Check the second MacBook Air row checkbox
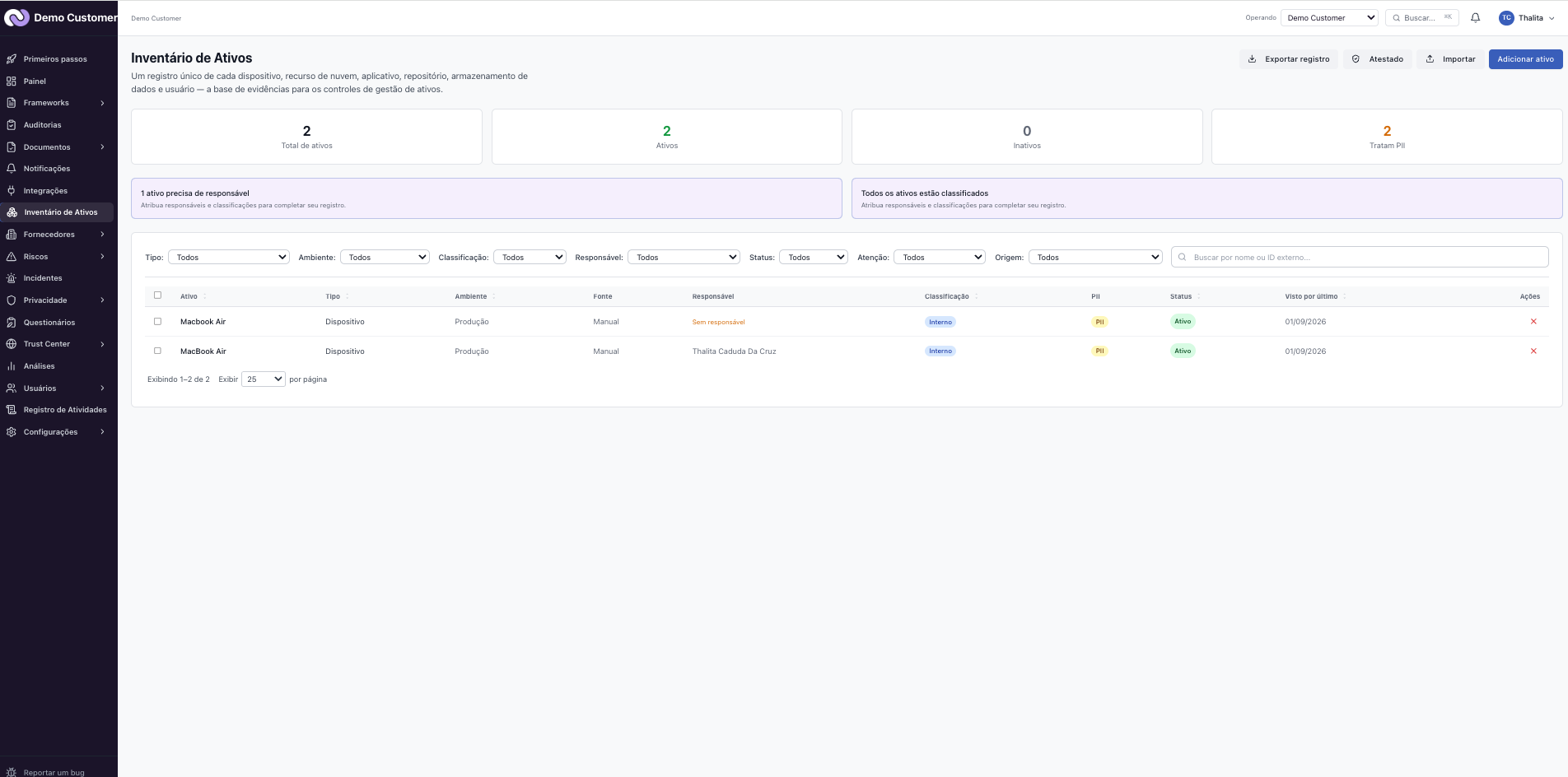This screenshot has width=1568, height=777. [157, 351]
